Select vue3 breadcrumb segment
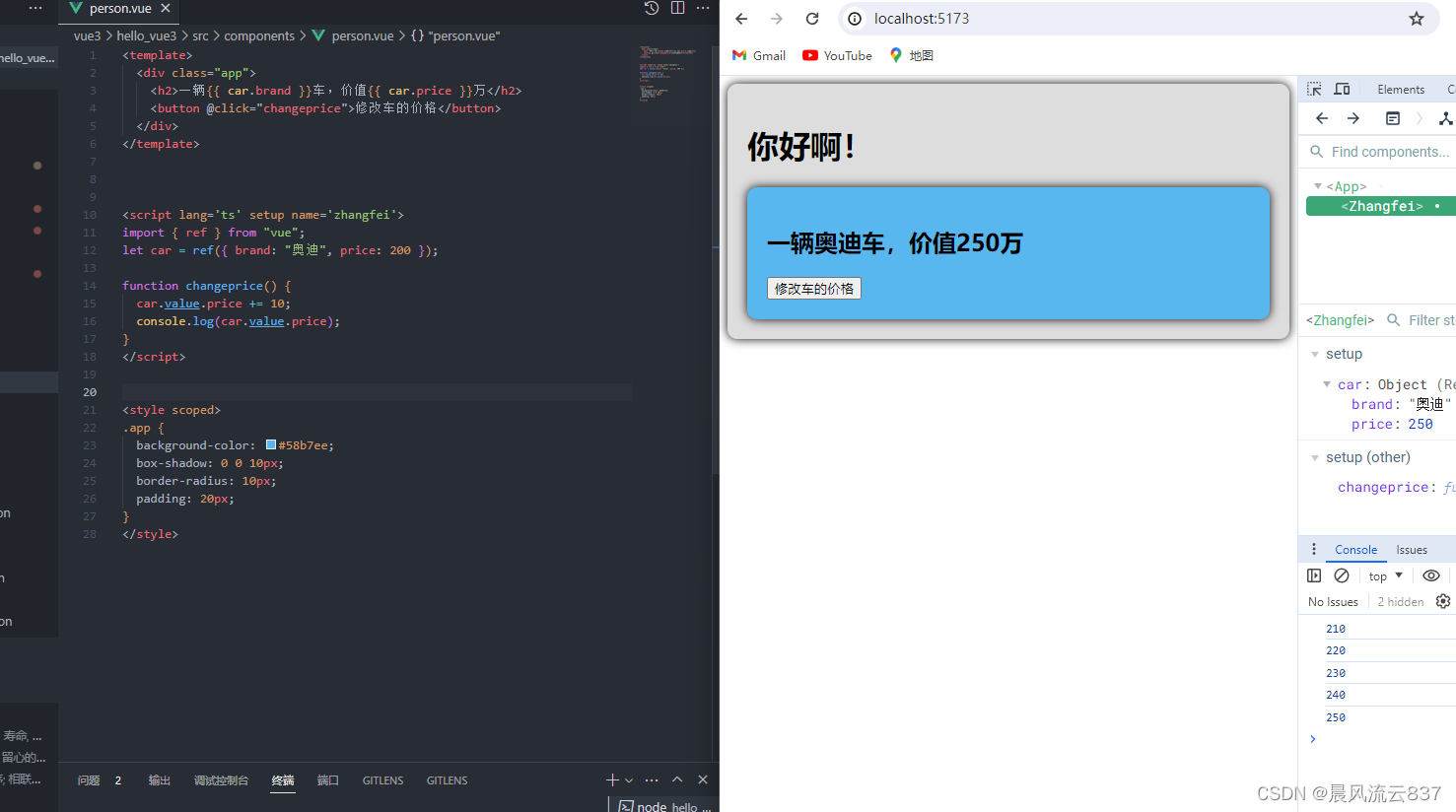Screen dimensions: 1456x812 87,35
